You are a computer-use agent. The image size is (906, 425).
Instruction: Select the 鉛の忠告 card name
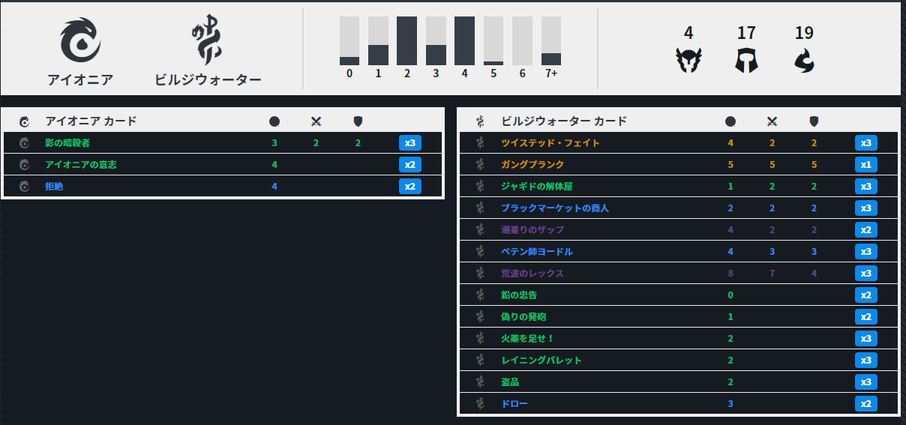pyautogui.click(x=519, y=295)
